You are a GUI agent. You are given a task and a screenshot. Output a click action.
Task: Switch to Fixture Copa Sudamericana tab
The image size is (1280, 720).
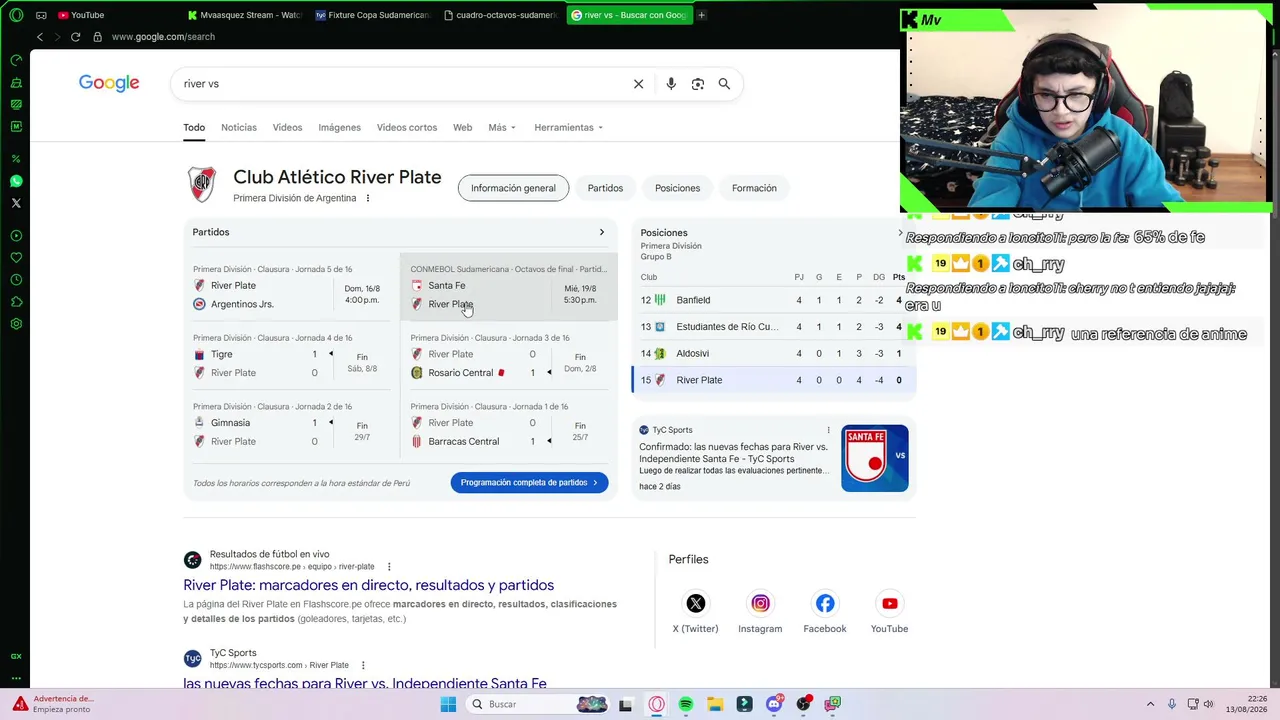click(x=372, y=15)
